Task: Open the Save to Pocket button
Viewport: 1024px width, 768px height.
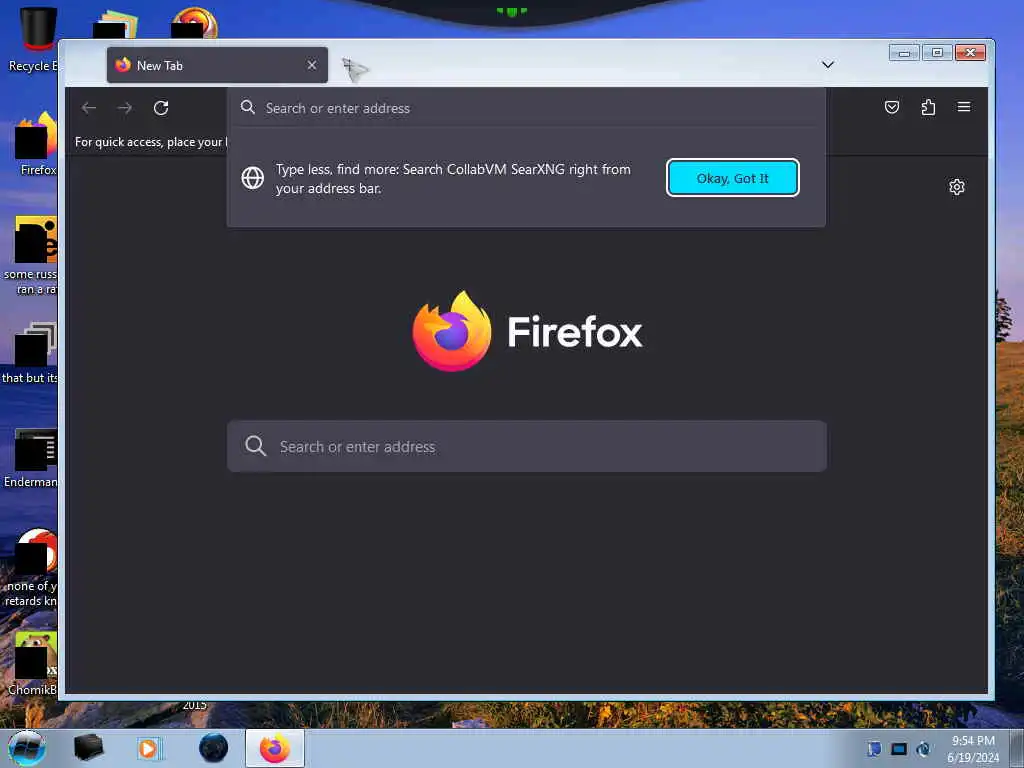Action: [891, 107]
